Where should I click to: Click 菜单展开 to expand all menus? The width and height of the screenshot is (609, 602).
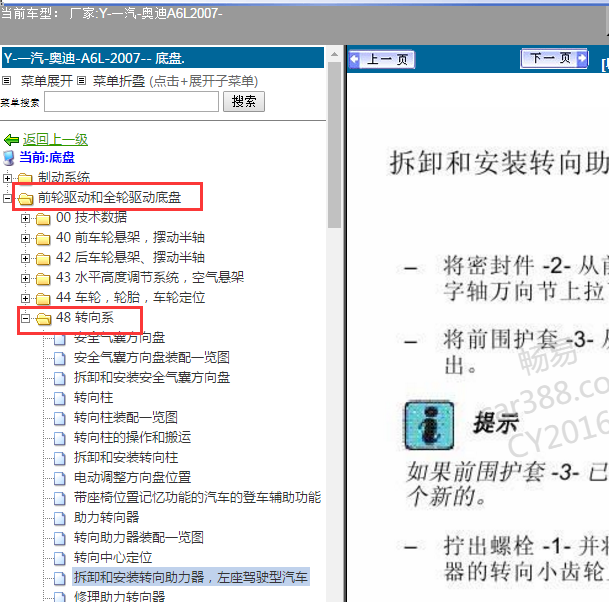click(x=47, y=81)
